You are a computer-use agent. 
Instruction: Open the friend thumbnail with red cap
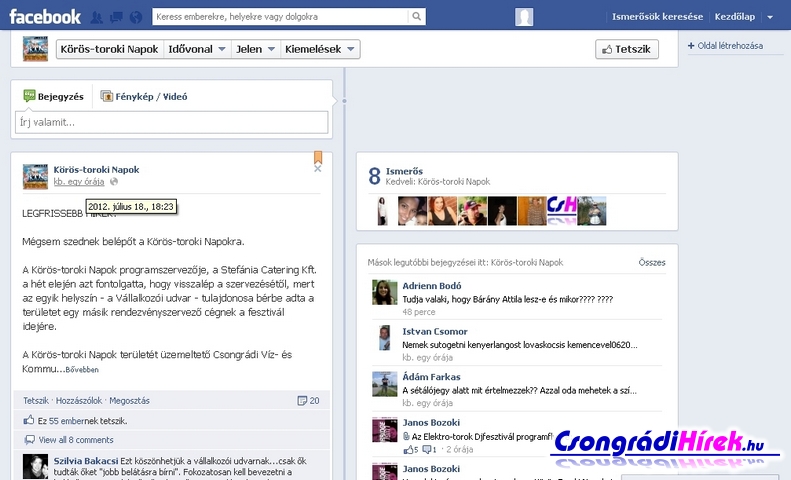point(472,210)
